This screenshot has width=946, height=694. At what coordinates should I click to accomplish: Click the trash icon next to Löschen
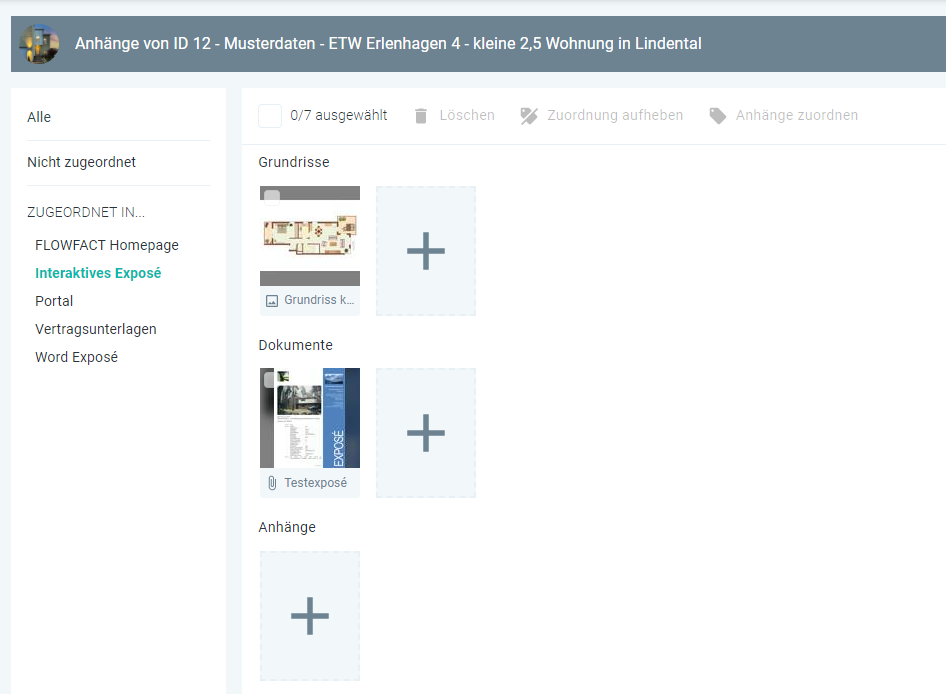421,116
